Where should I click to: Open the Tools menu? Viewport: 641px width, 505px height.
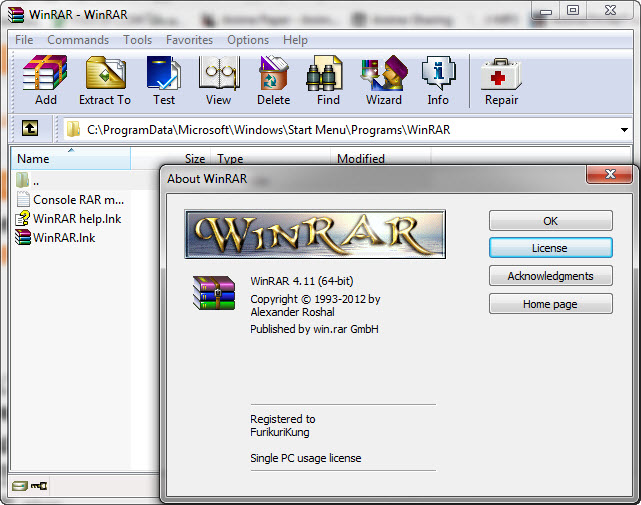click(138, 40)
